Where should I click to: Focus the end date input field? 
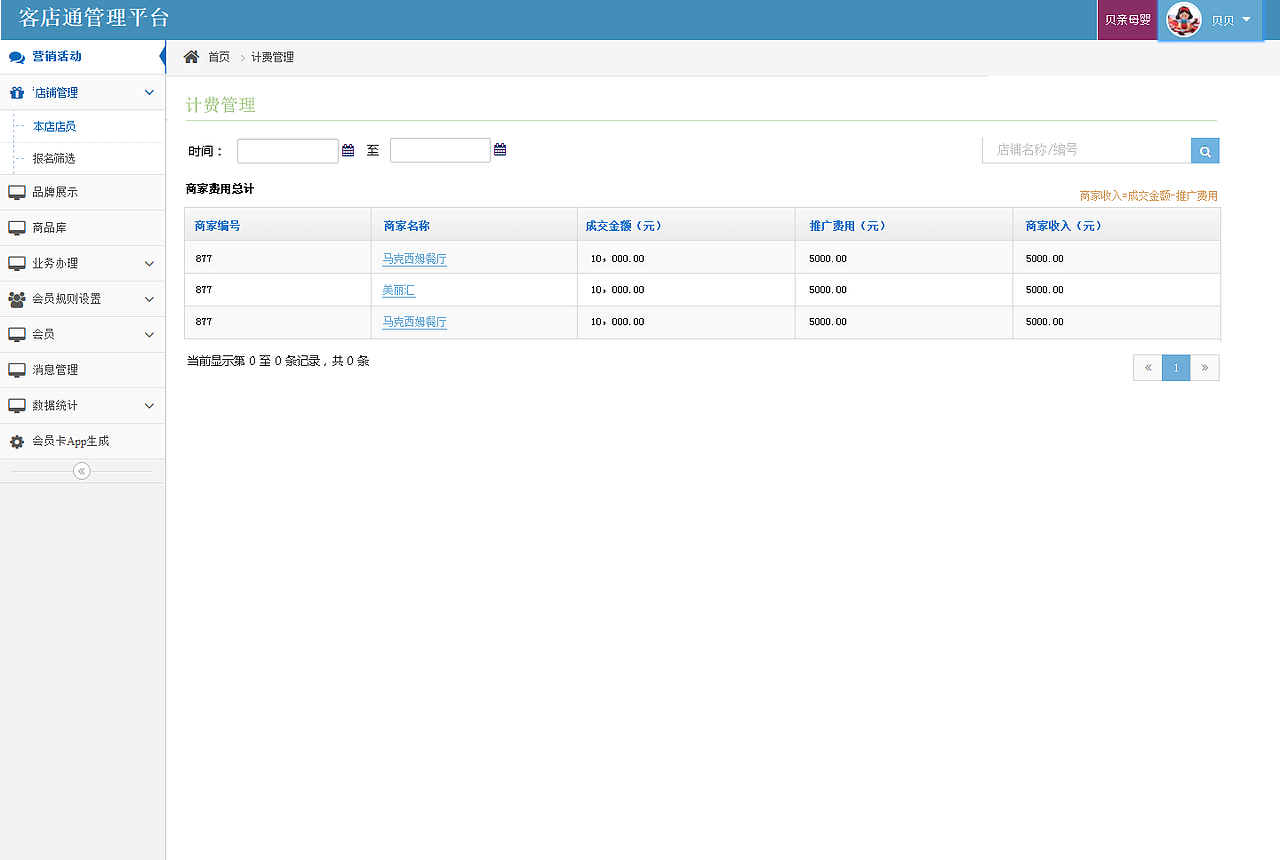[440, 150]
